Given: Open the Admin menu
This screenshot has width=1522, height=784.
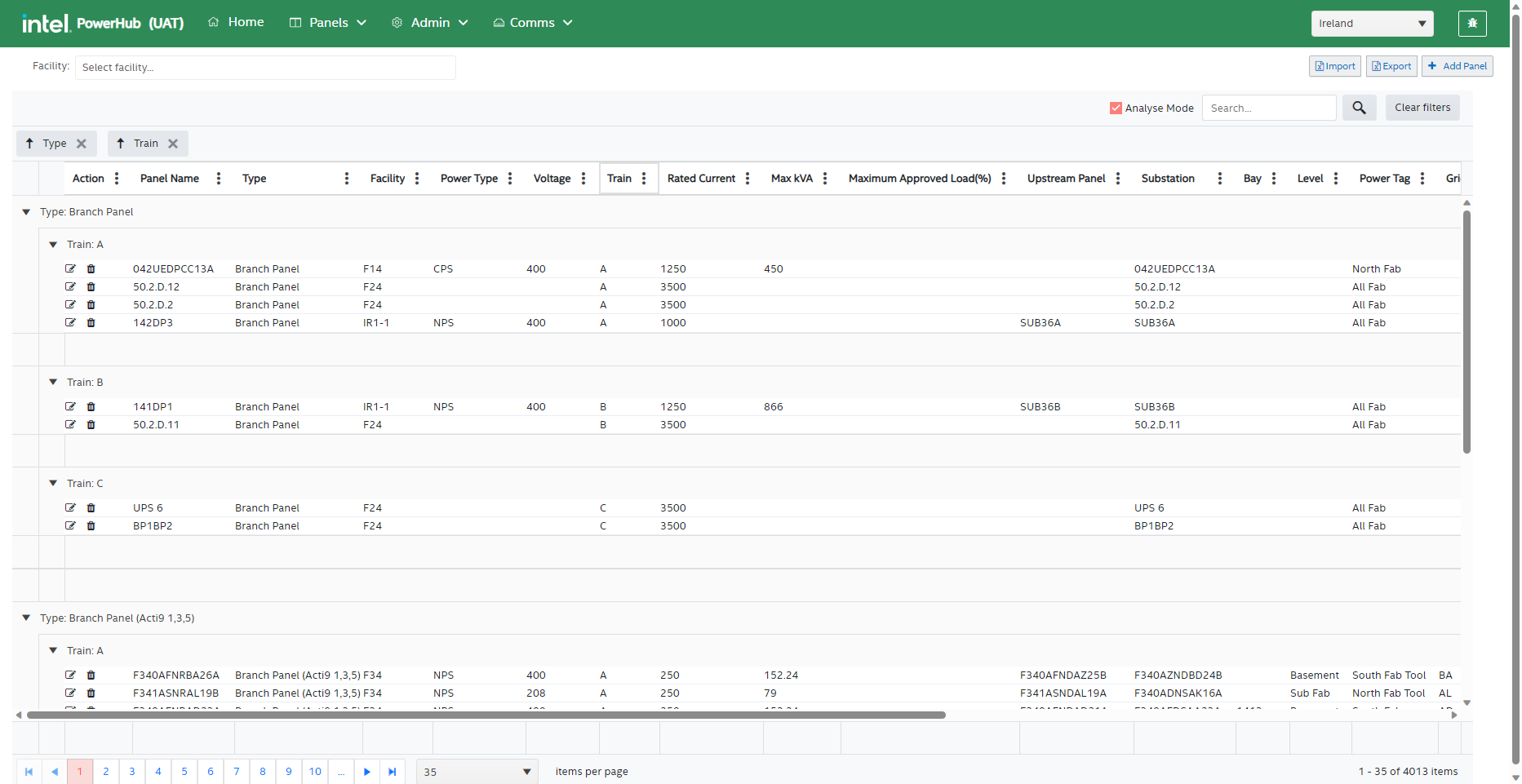Looking at the screenshot, I should [x=430, y=23].
